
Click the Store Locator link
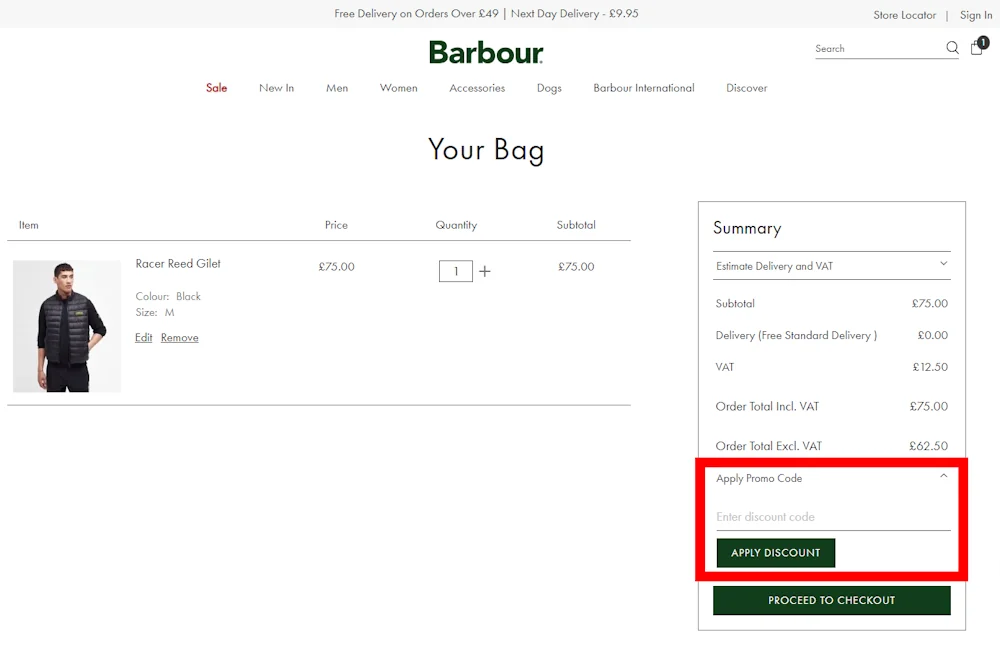pyautogui.click(x=904, y=15)
